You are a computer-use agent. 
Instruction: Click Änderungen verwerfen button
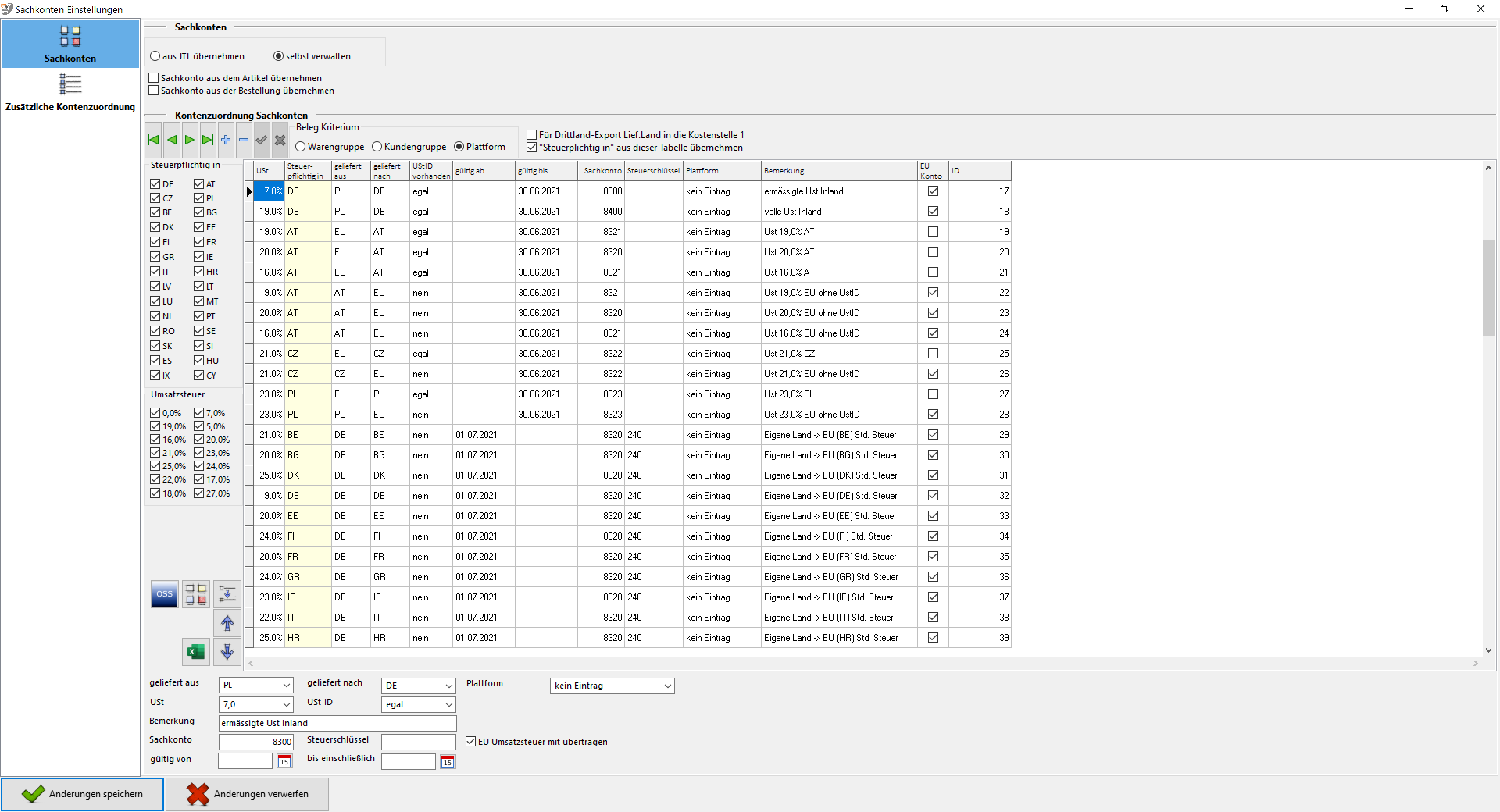pyautogui.click(x=248, y=794)
